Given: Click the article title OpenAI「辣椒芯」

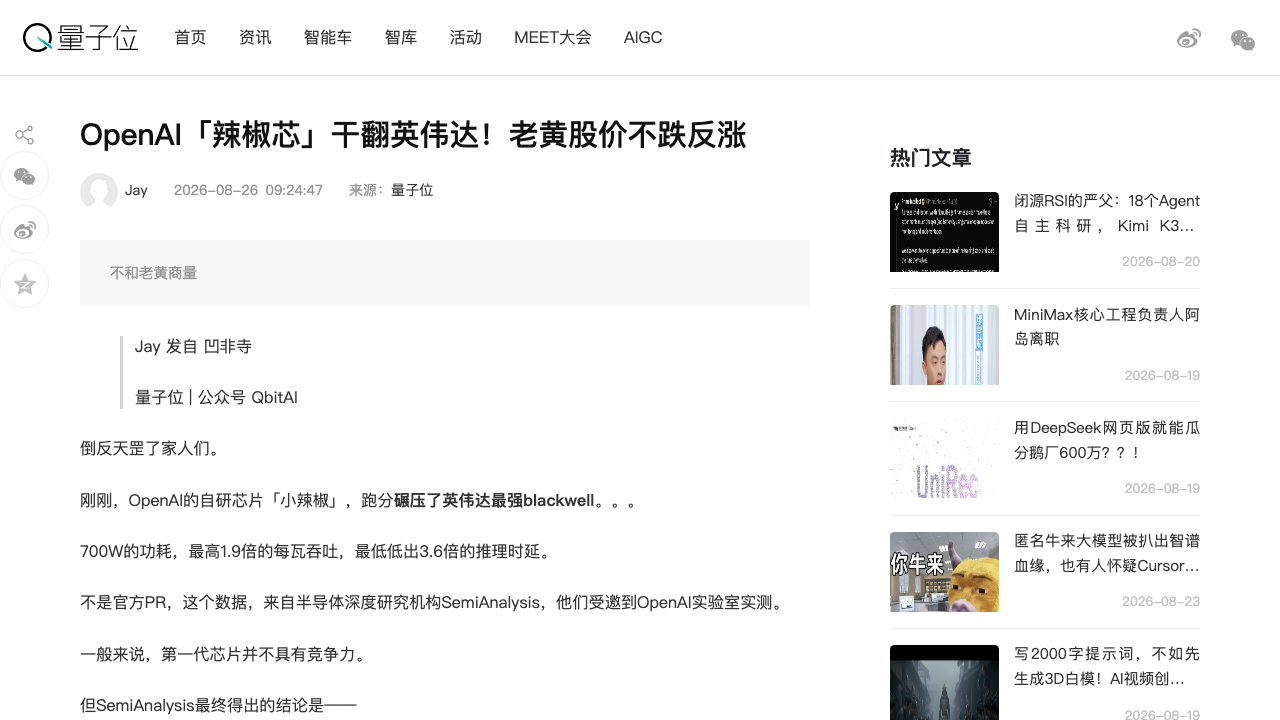Looking at the screenshot, I should pyautogui.click(x=413, y=135).
